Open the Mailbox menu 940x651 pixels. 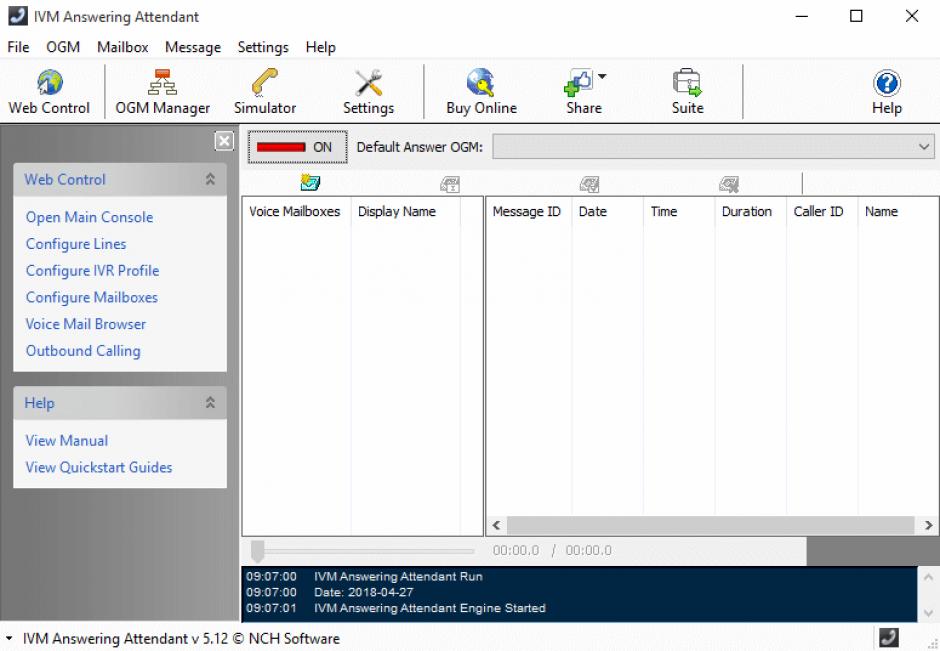coord(122,47)
